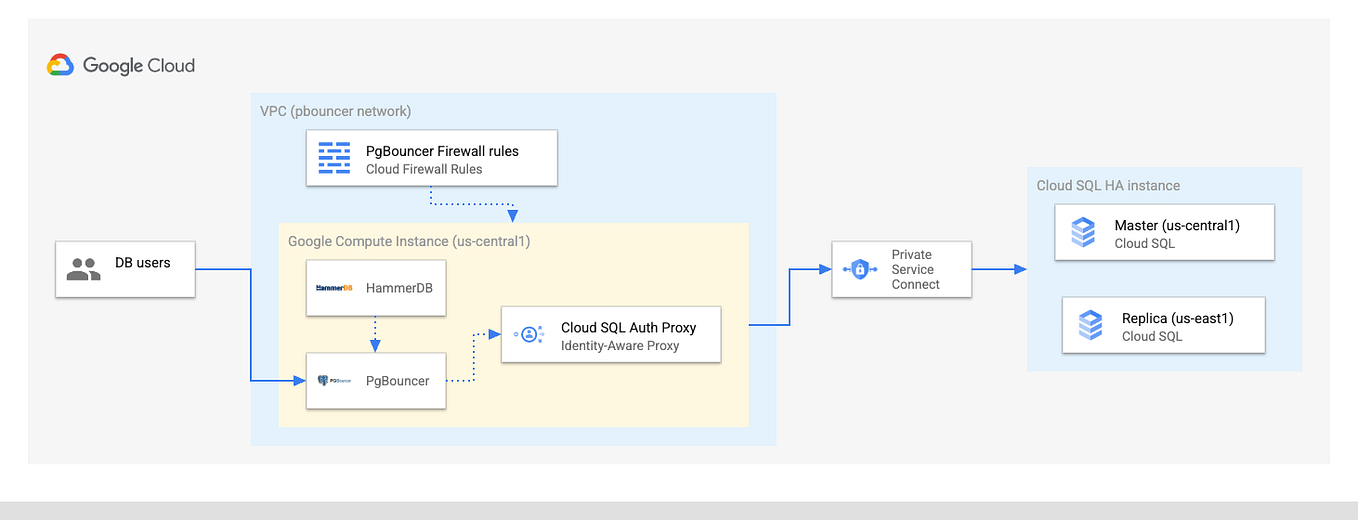Click the DB users people icon
This screenshot has height=520, width=1358.
tap(84, 269)
